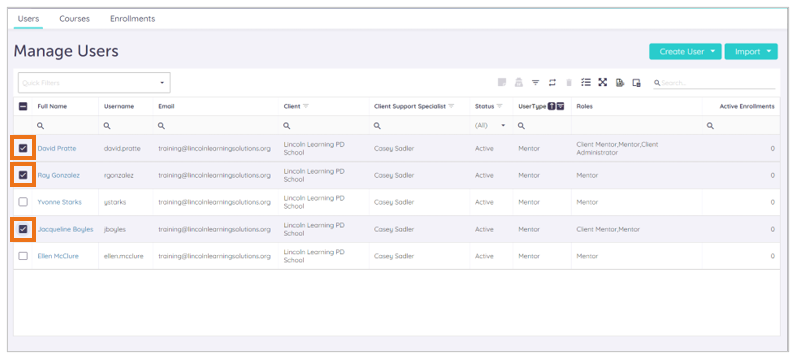
Task: Sort by the Email column header
Action: click(166, 106)
